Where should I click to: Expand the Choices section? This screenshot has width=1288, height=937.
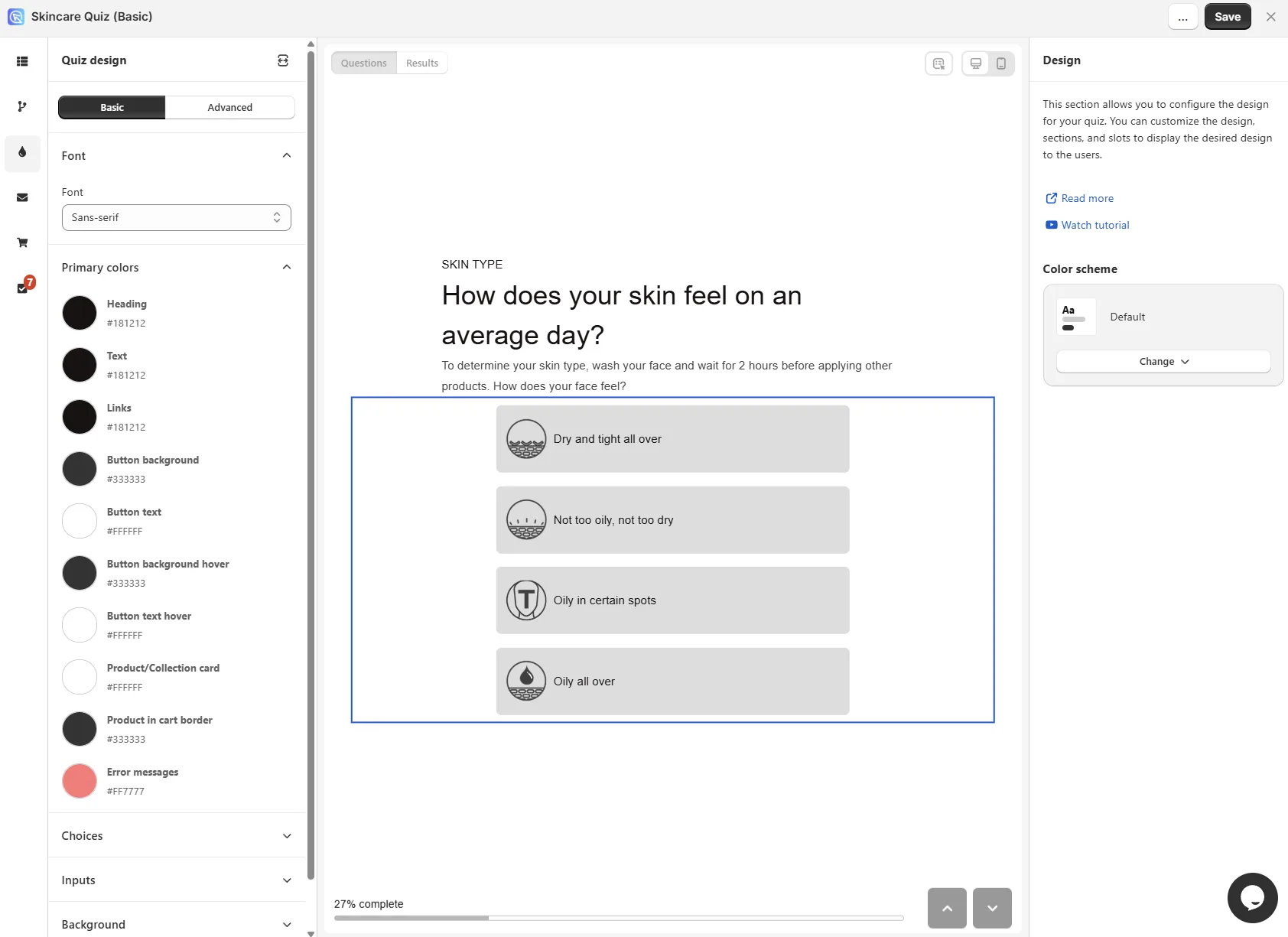[x=177, y=836]
